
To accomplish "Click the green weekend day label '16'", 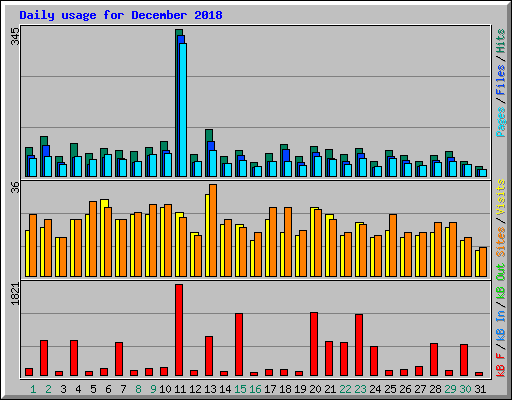I will click(255, 389).
